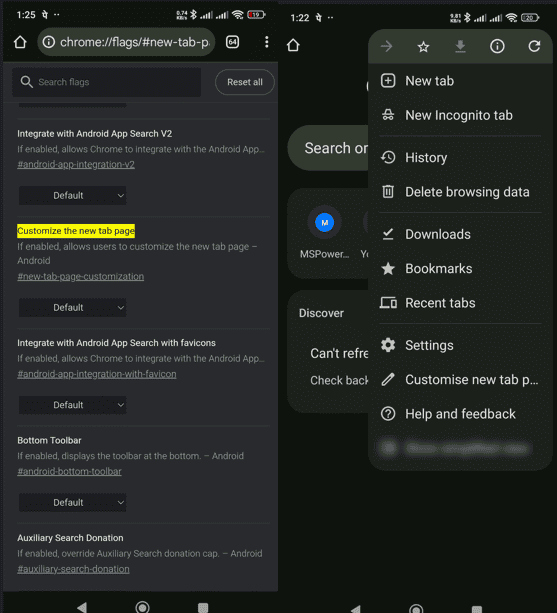Image resolution: width=557 pixels, height=613 pixels.
Task: Click the Settings gear icon
Action: (x=388, y=345)
